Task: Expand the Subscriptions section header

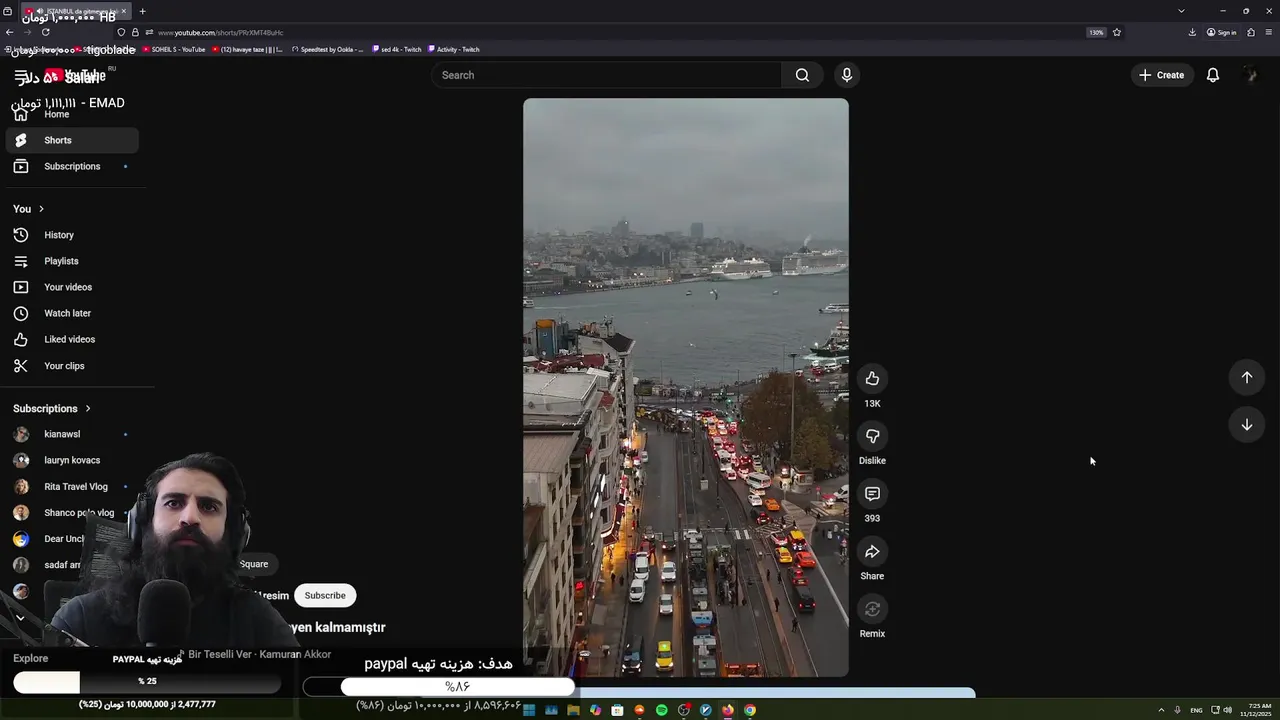Action: [x=52, y=408]
